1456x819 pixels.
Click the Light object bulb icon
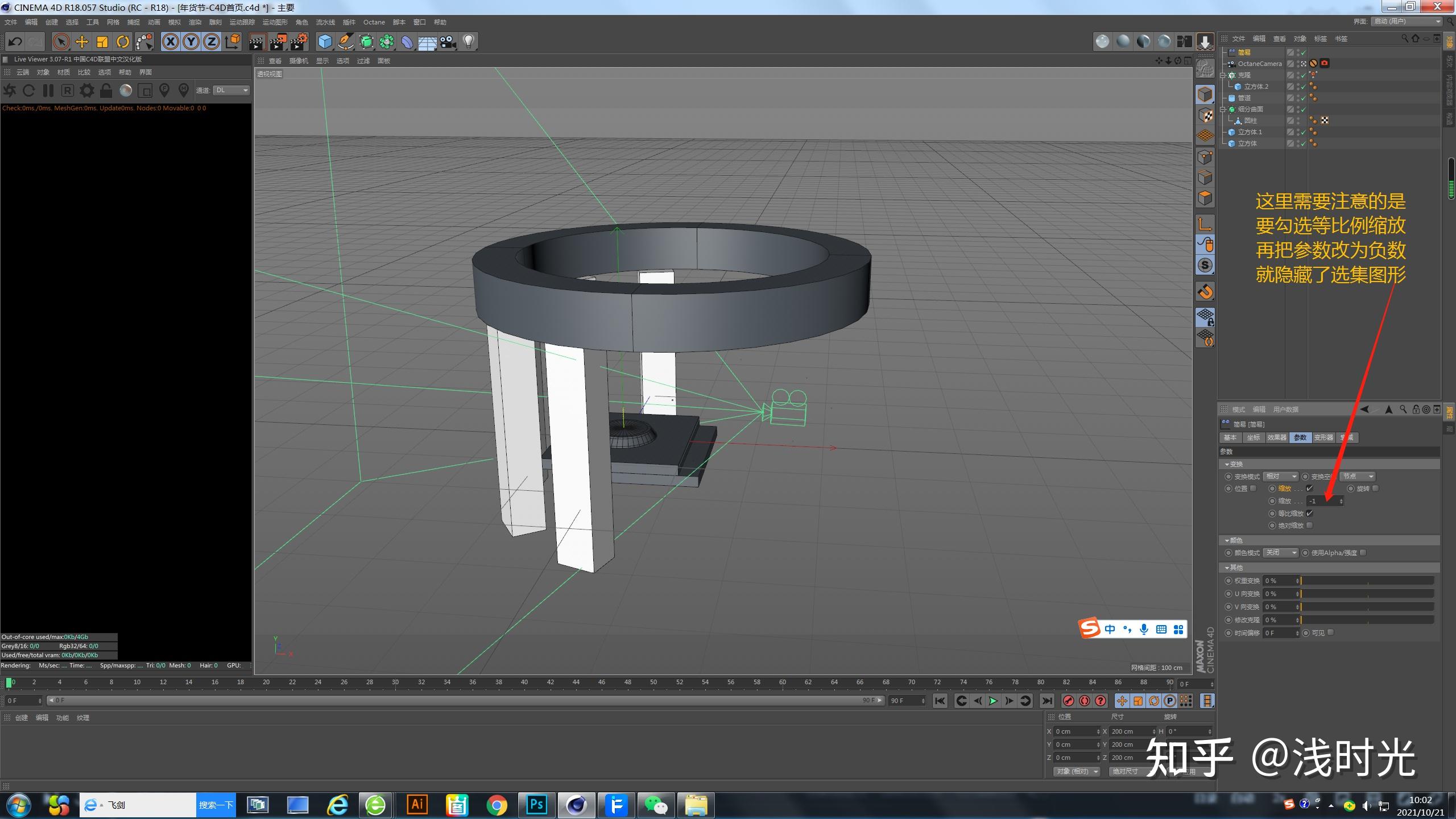[x=469, y=42]
